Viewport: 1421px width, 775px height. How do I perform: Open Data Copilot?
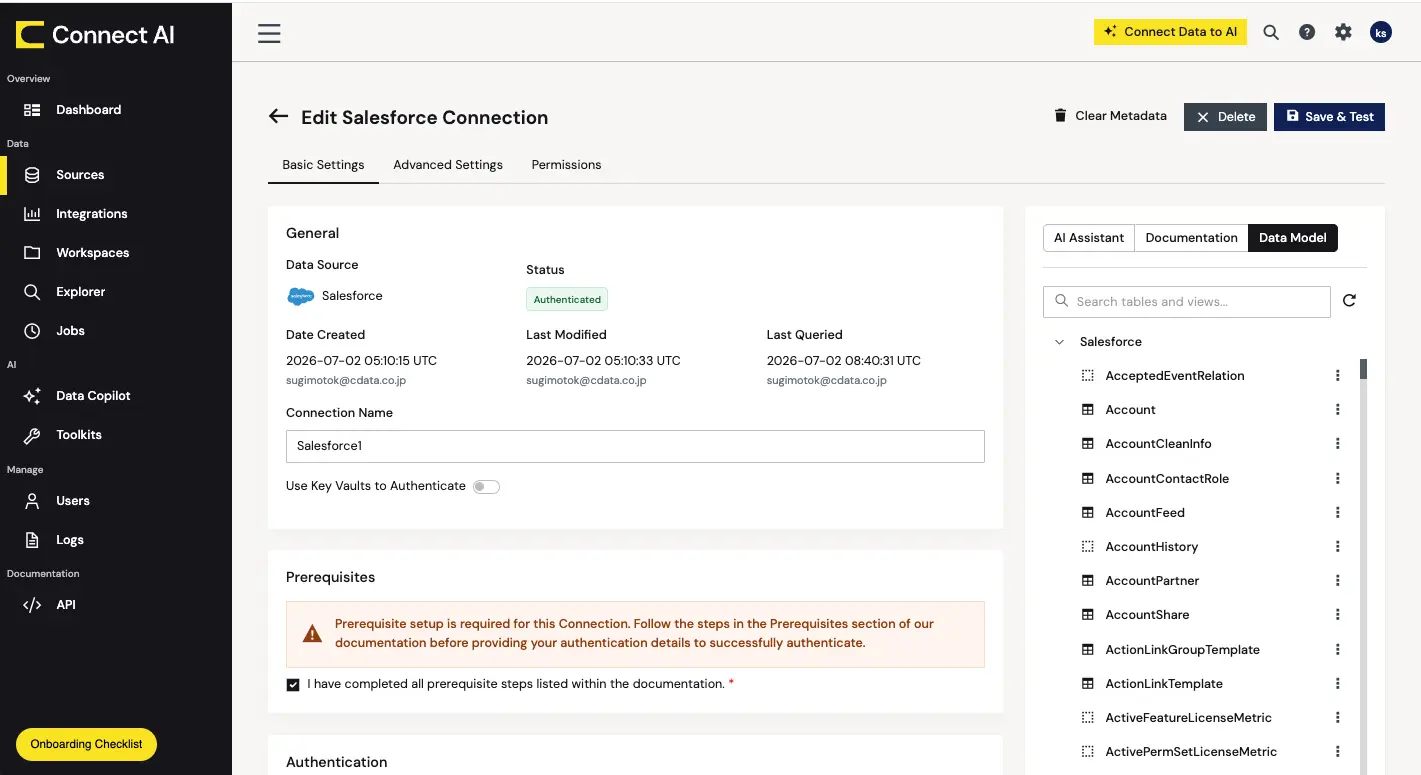(93, 396)
